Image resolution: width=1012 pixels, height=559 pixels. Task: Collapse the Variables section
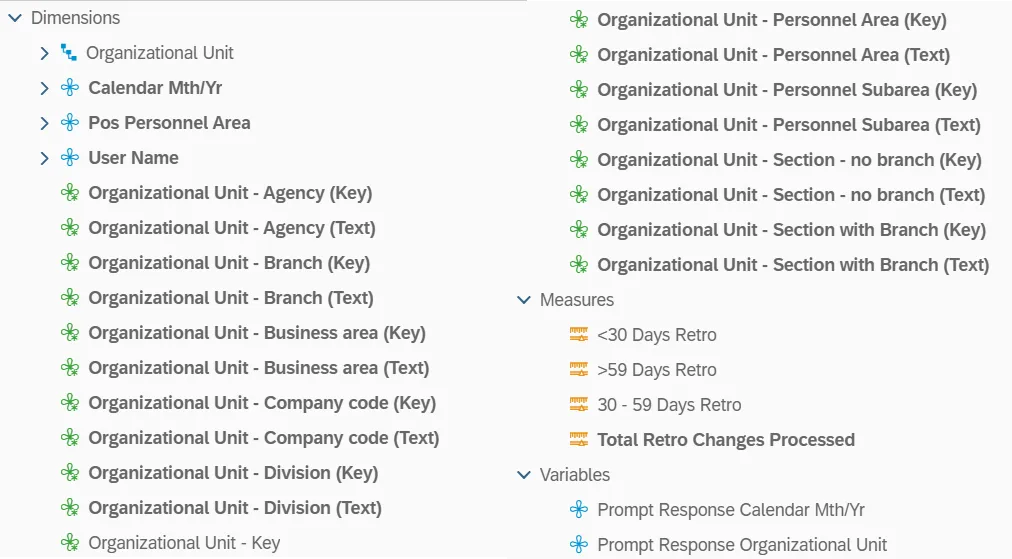click(523, 475)
